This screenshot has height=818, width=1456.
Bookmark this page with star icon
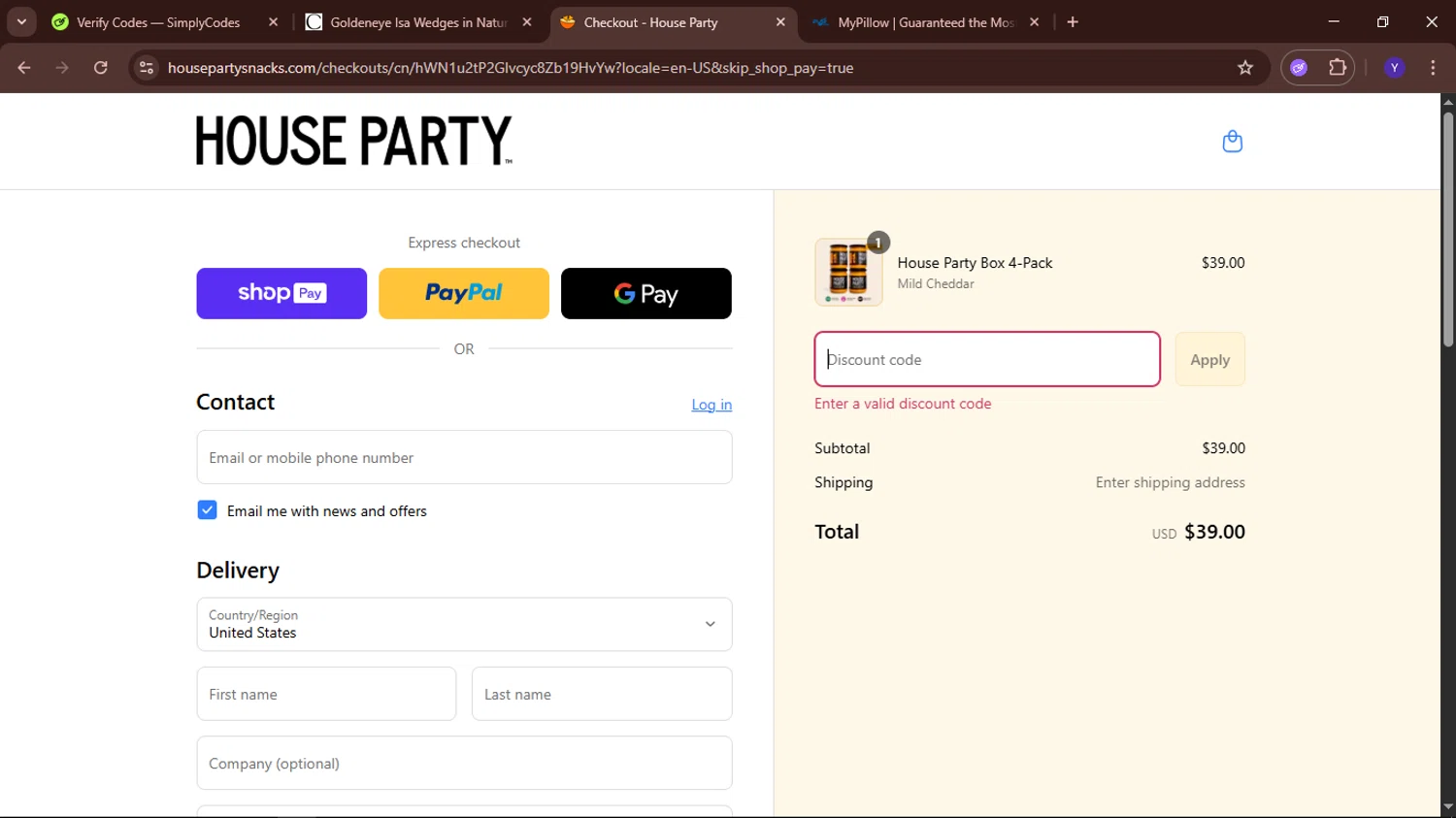click(1245, 68)
